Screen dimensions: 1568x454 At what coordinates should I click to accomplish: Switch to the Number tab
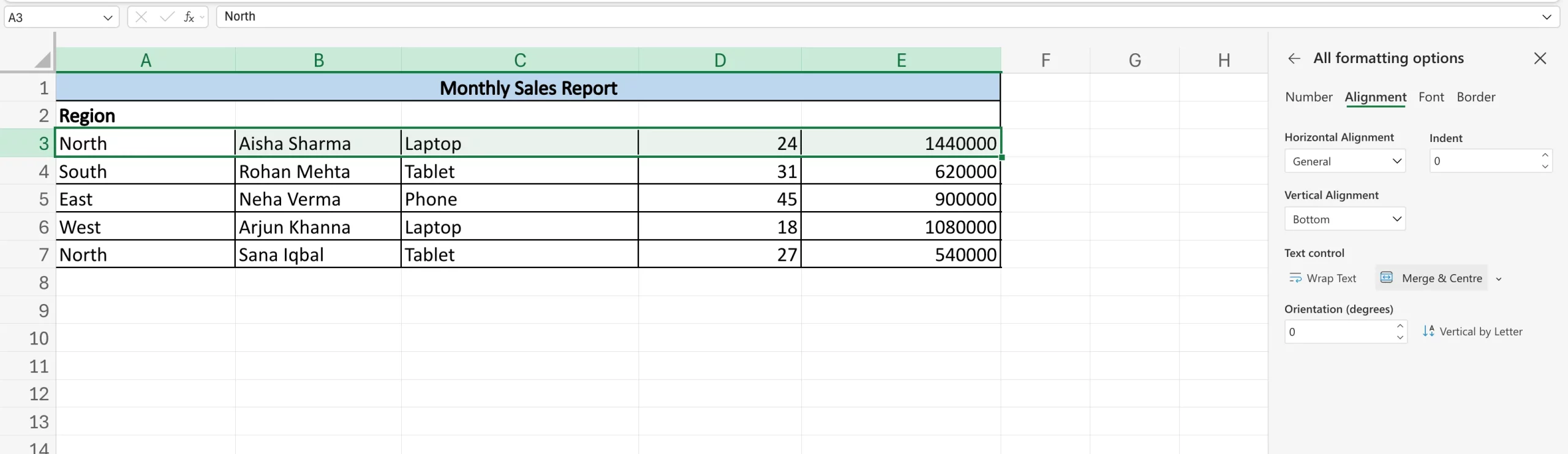point(1308,97)
